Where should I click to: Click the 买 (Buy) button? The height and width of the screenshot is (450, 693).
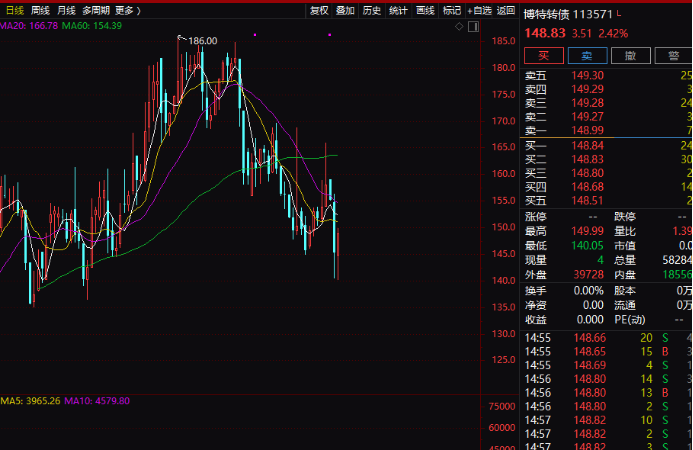pyautogui.click(x=543, y=56)
